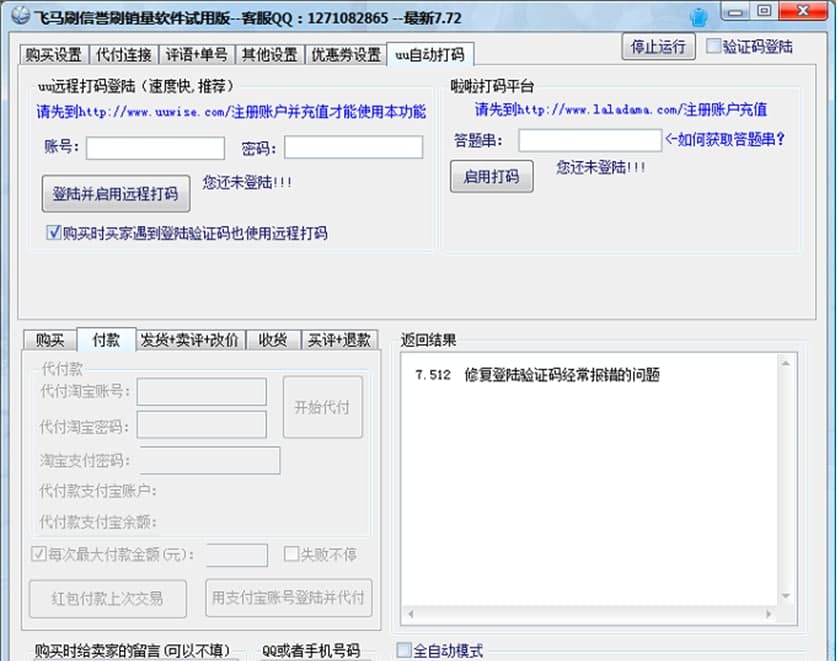Select the 其他设置 tab
This screenshot has height=661, width=838.
coord(269,55)
